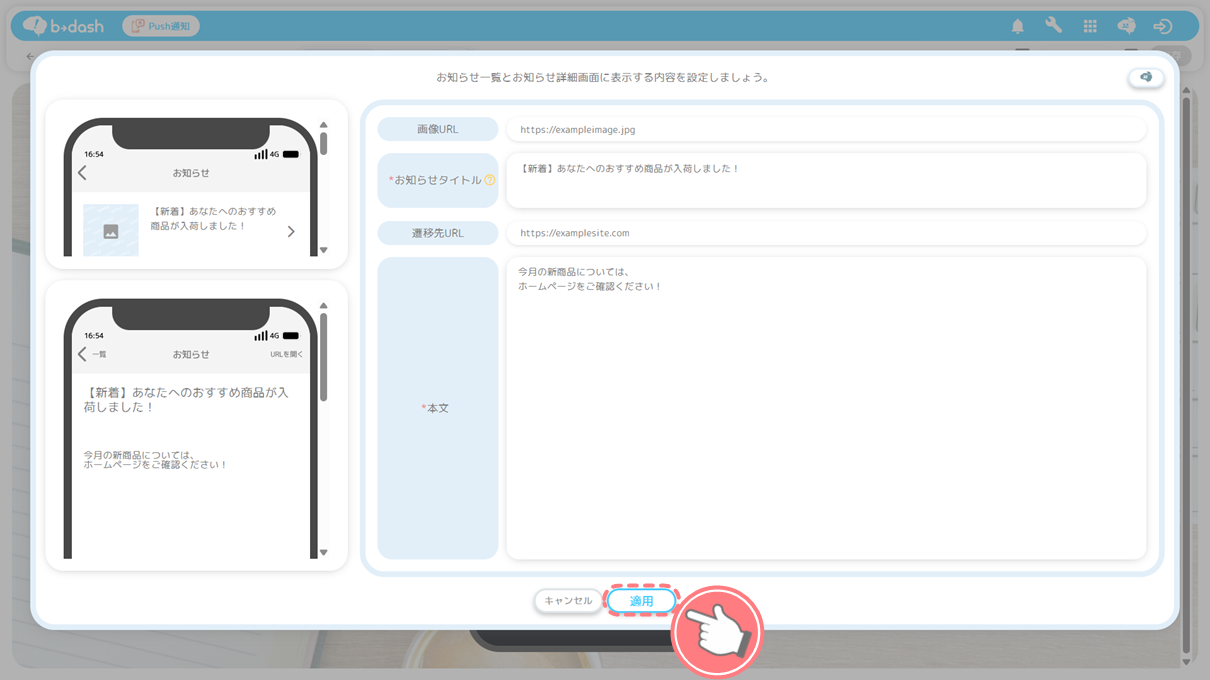The width and height of the screenshot is (1210, 680).
Task: Click URLを開く in detail preview
Action: tap(286, 354)
